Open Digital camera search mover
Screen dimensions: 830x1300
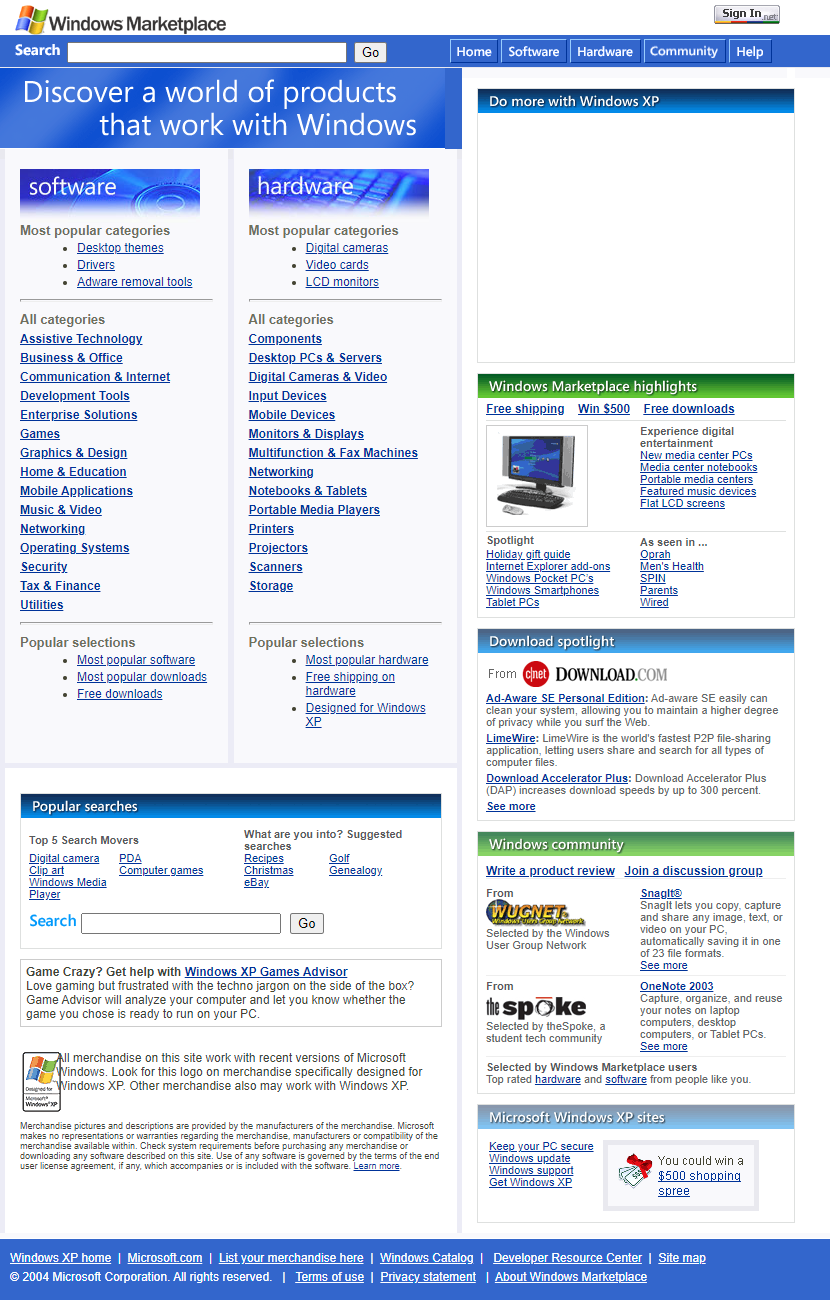pyautogui.click(x=64, y=858)
